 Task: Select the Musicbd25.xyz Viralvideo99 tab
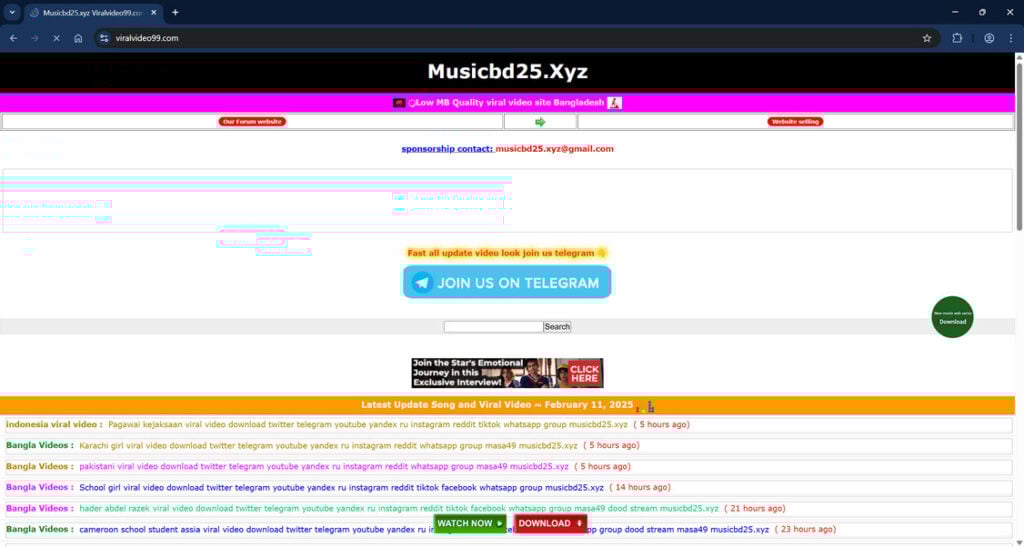click(x=94, y=12)
